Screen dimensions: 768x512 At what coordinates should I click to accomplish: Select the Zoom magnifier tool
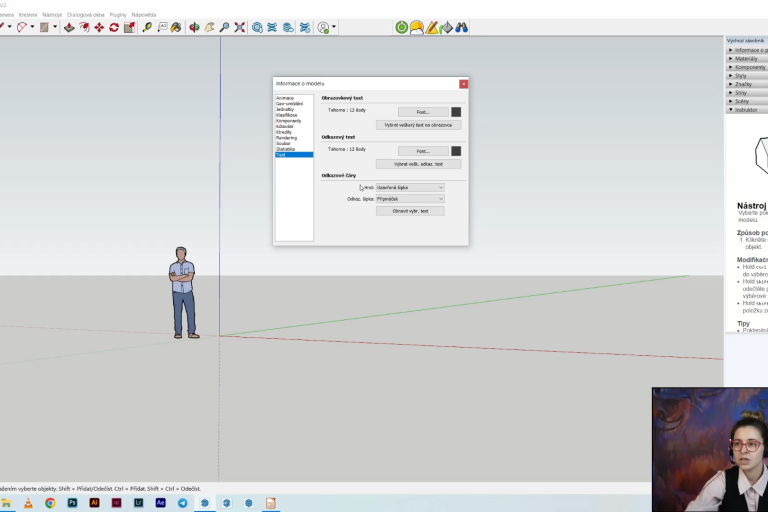point(225,27)
